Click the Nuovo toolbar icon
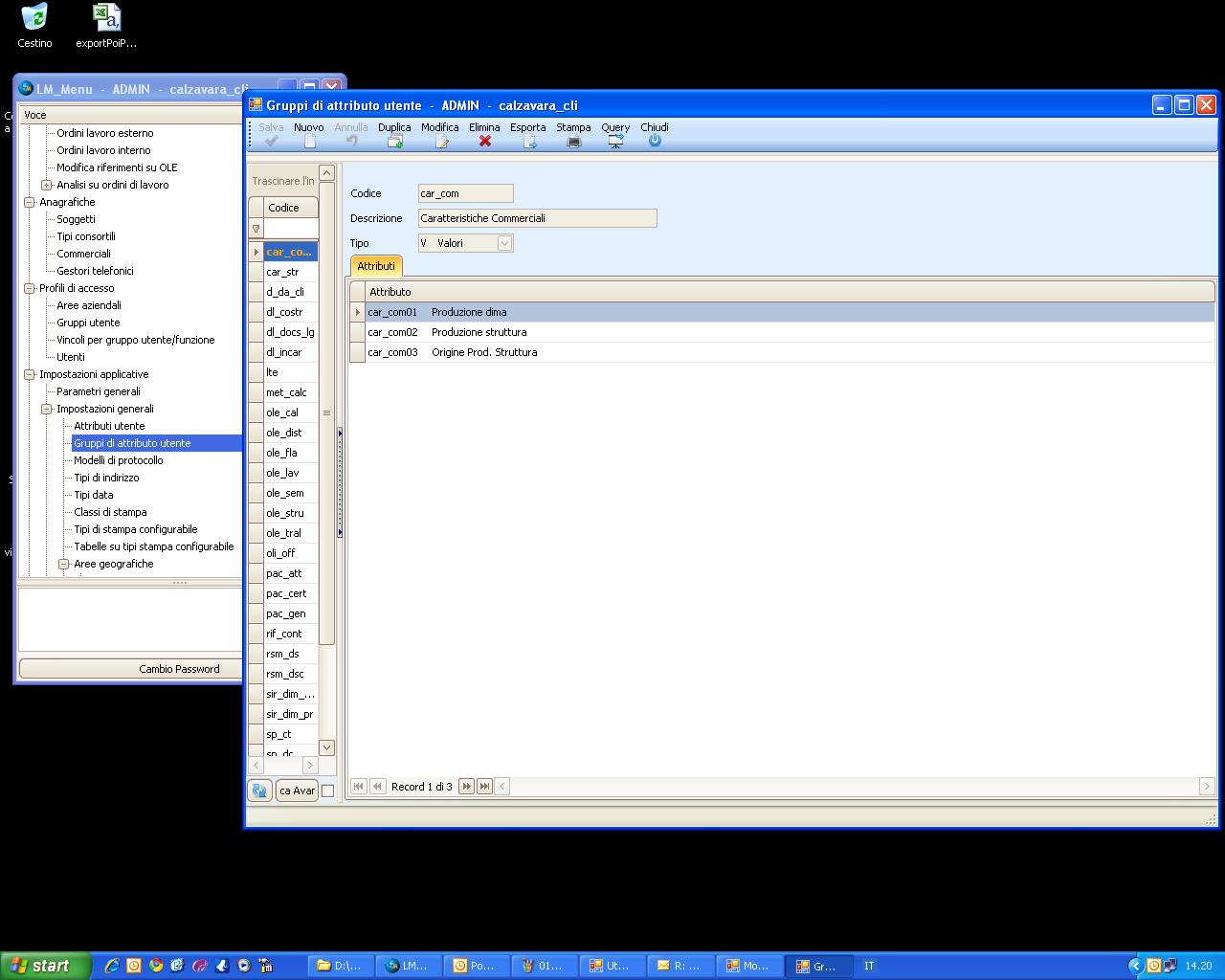Image resolution: width=1225 pixels, height=980 pixels. click(x=309, y=141)
